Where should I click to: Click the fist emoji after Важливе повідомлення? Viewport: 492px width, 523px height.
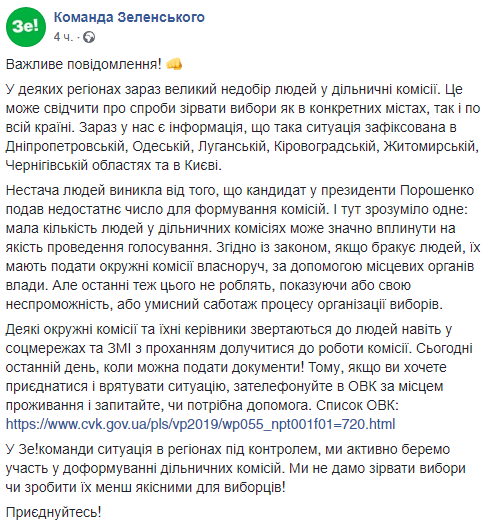click(174, 64)
